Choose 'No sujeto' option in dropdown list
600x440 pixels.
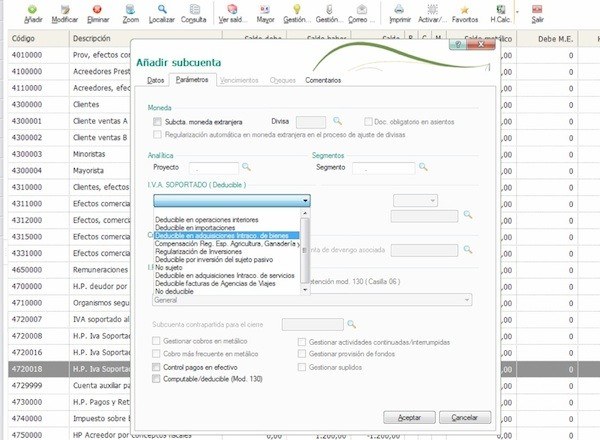click(173, 267)
